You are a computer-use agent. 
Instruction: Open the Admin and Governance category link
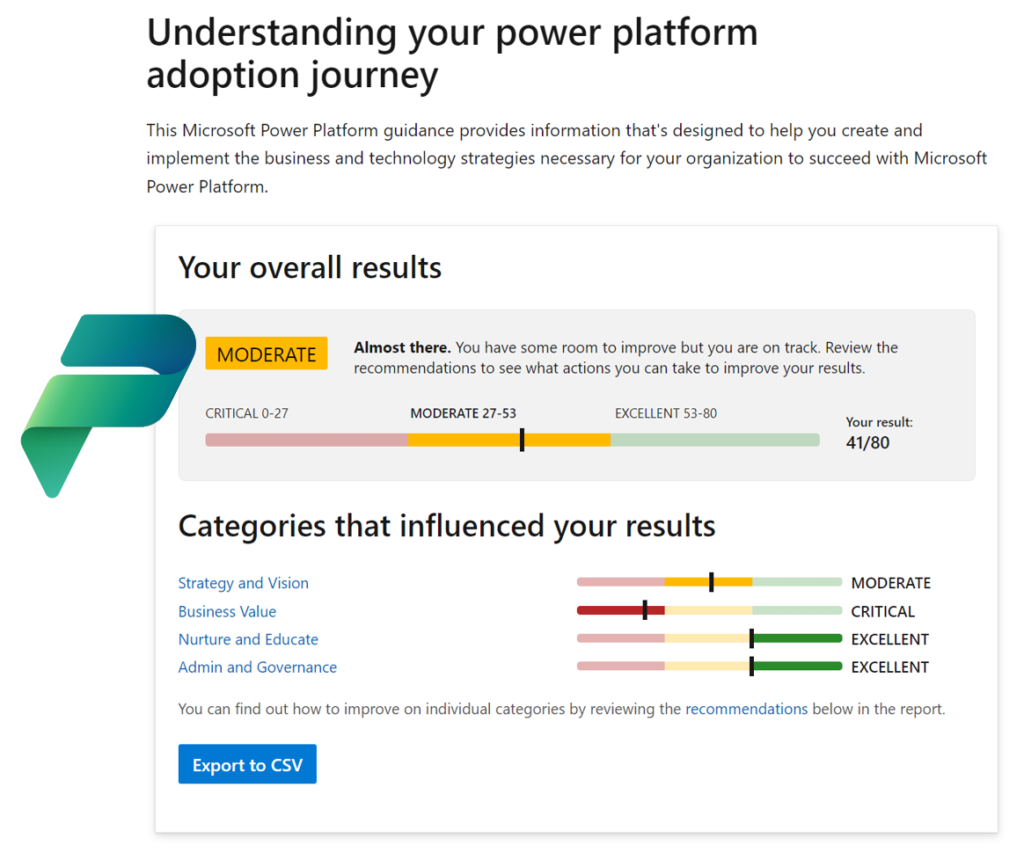coord(257,667)
